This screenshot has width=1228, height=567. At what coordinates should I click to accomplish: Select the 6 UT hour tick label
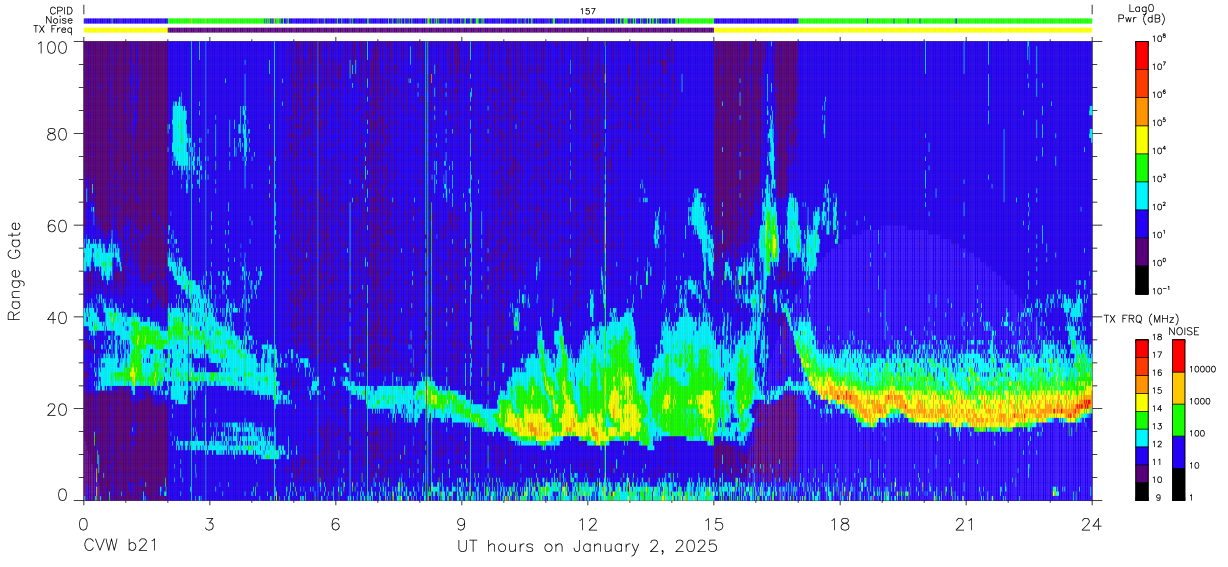pos(335,524)
